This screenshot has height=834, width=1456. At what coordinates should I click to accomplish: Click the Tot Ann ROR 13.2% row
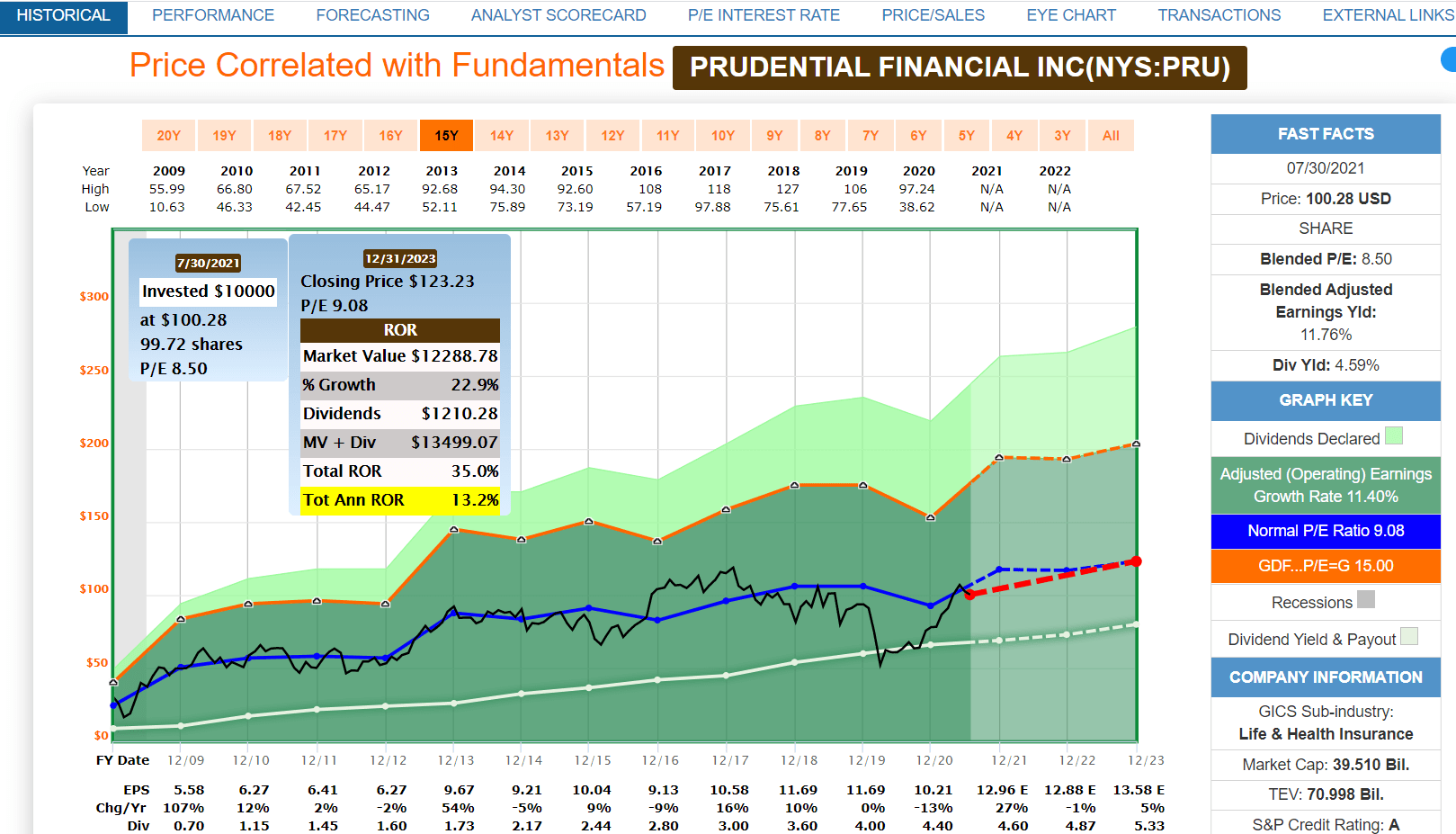coord(400,500)
